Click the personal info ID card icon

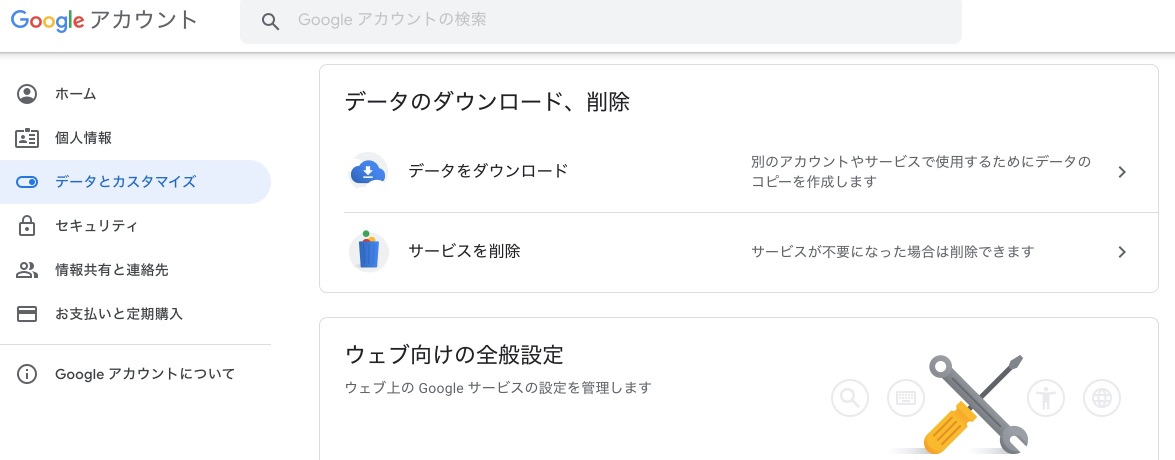coord(27,138)
